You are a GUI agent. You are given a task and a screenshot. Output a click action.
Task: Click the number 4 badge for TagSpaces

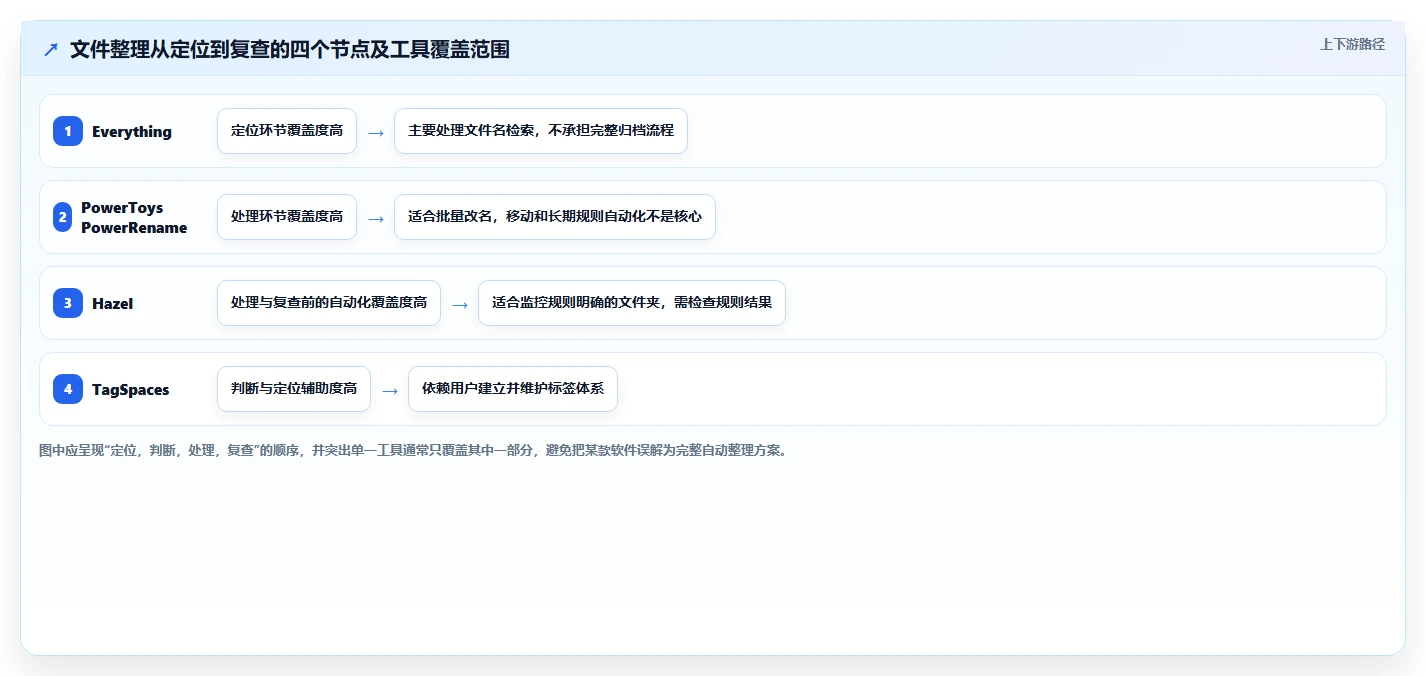tap(68, 389)
